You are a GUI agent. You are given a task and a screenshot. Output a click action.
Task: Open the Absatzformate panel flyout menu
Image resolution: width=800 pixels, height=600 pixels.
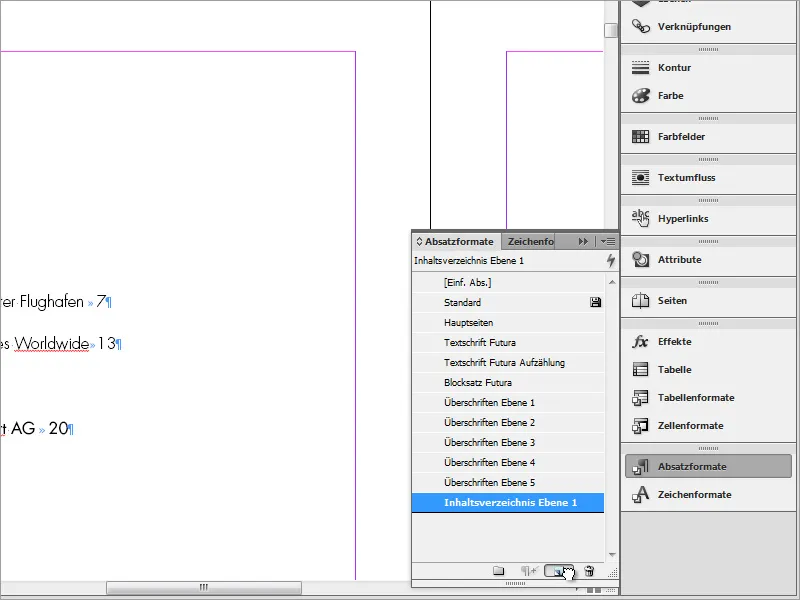pos(608,241)
